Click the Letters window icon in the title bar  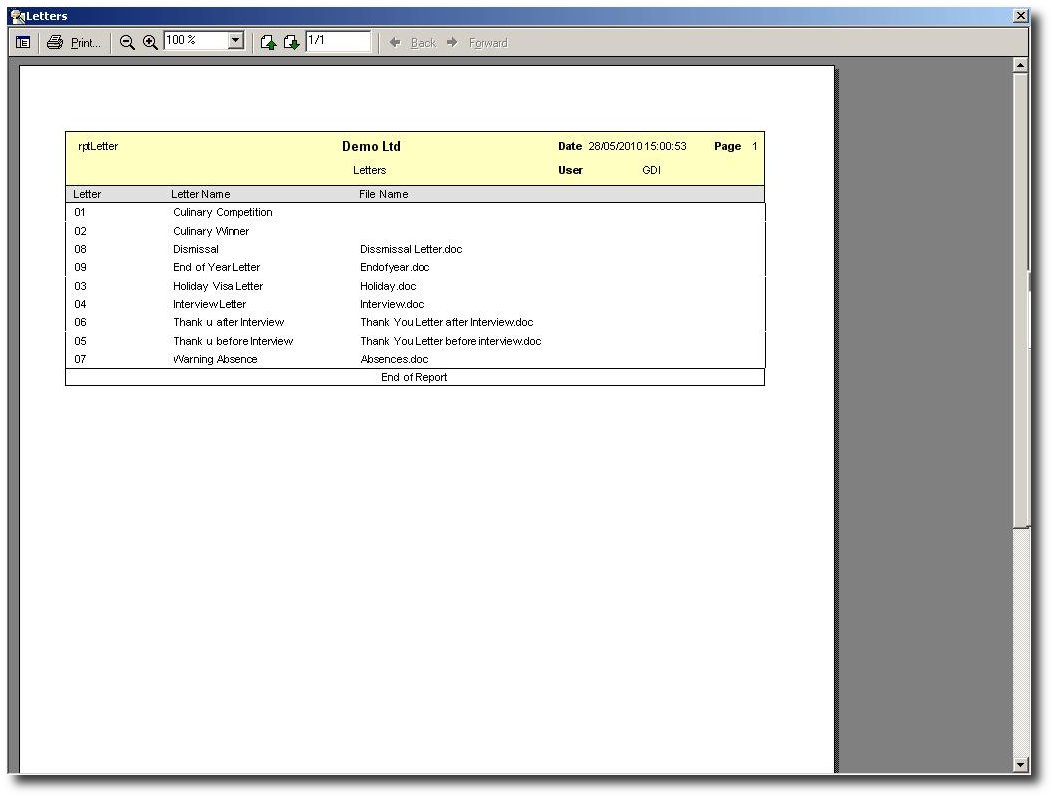17,16
